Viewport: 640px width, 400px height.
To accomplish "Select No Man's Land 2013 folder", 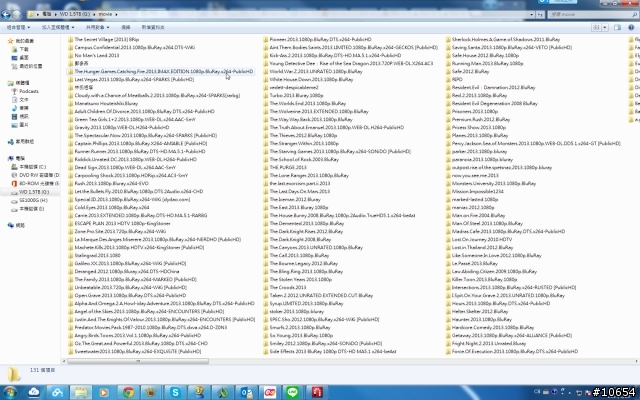I will click(97, 56).
